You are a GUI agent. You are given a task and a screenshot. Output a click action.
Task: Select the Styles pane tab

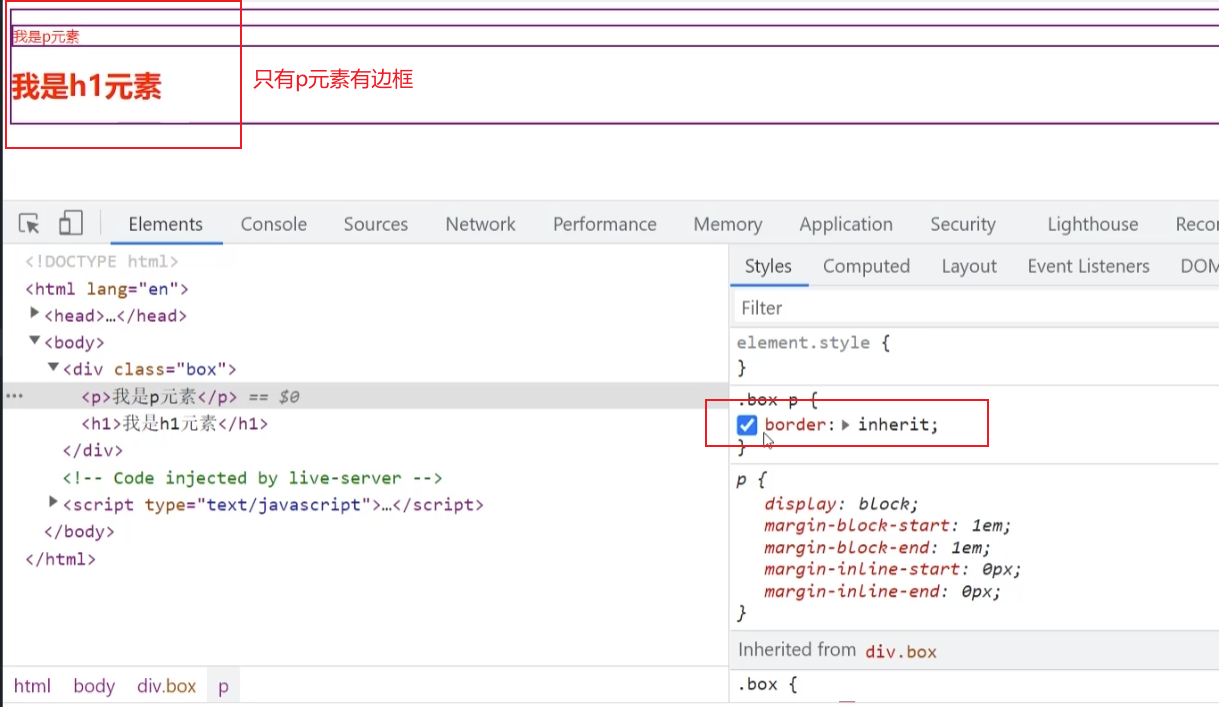768,266
